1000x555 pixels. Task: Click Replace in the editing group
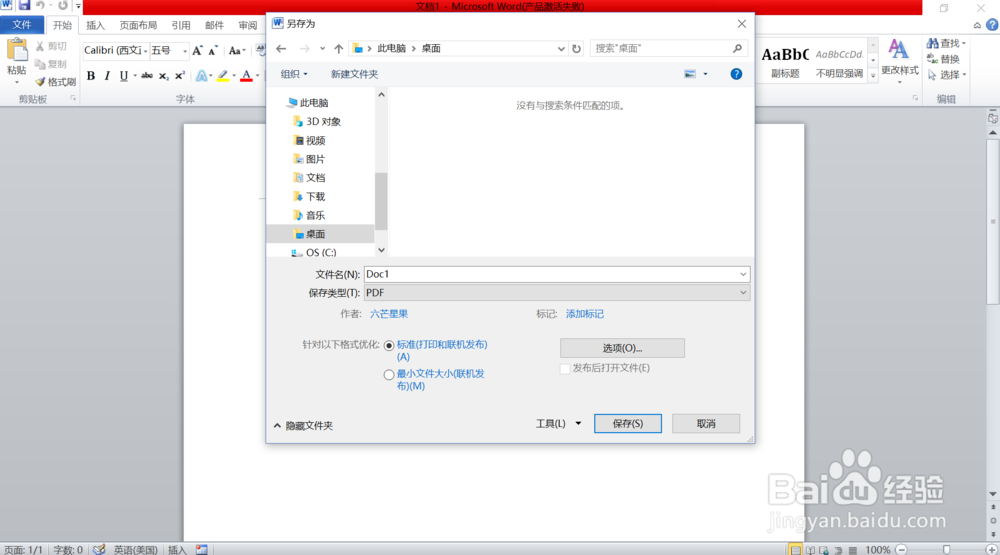[943, 59]
